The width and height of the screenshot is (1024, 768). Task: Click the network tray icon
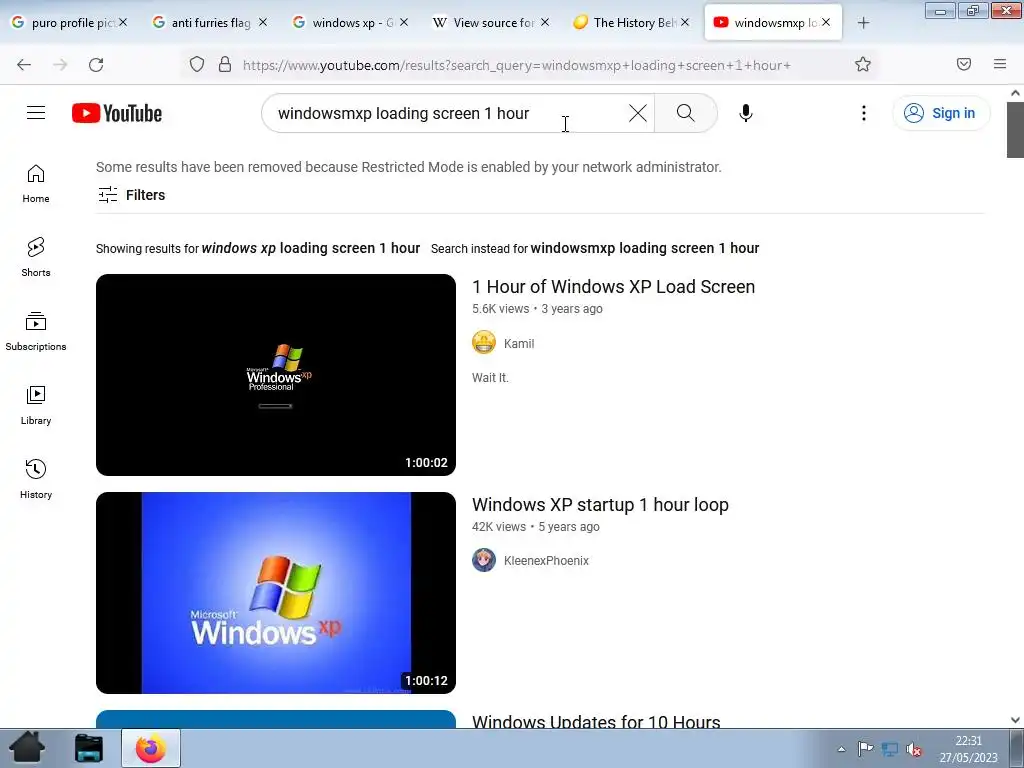[889, 749]
